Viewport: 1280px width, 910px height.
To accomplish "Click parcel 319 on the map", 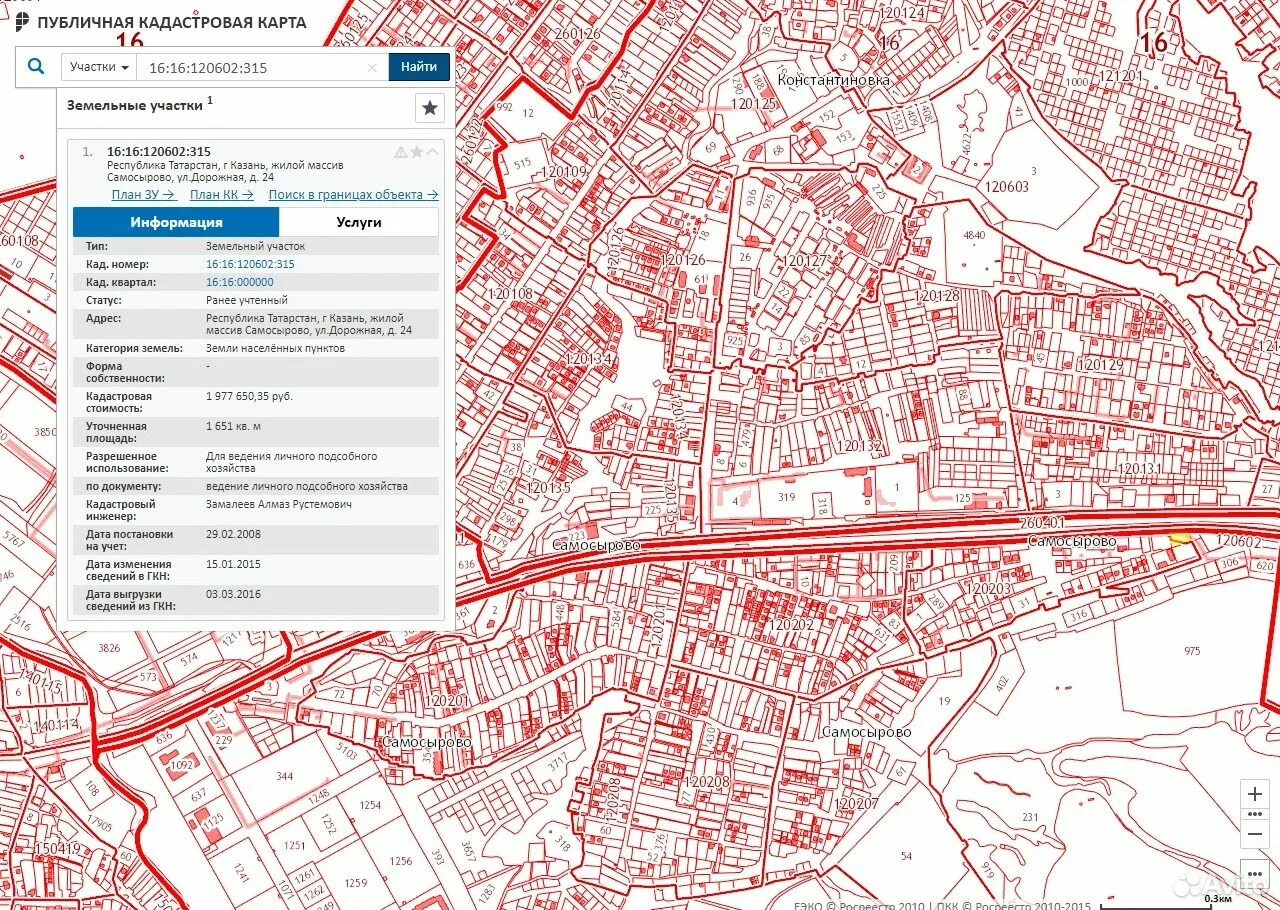I will point(786,497).
